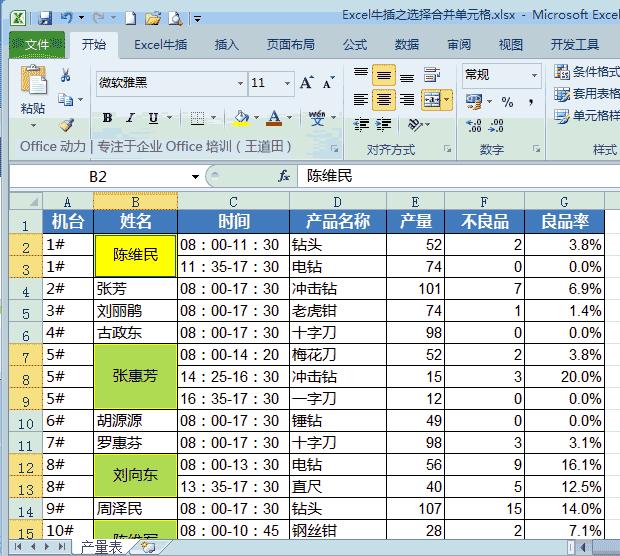Switch to the 插入 Insert tab

pyautogui.click(x=227, y=44)
